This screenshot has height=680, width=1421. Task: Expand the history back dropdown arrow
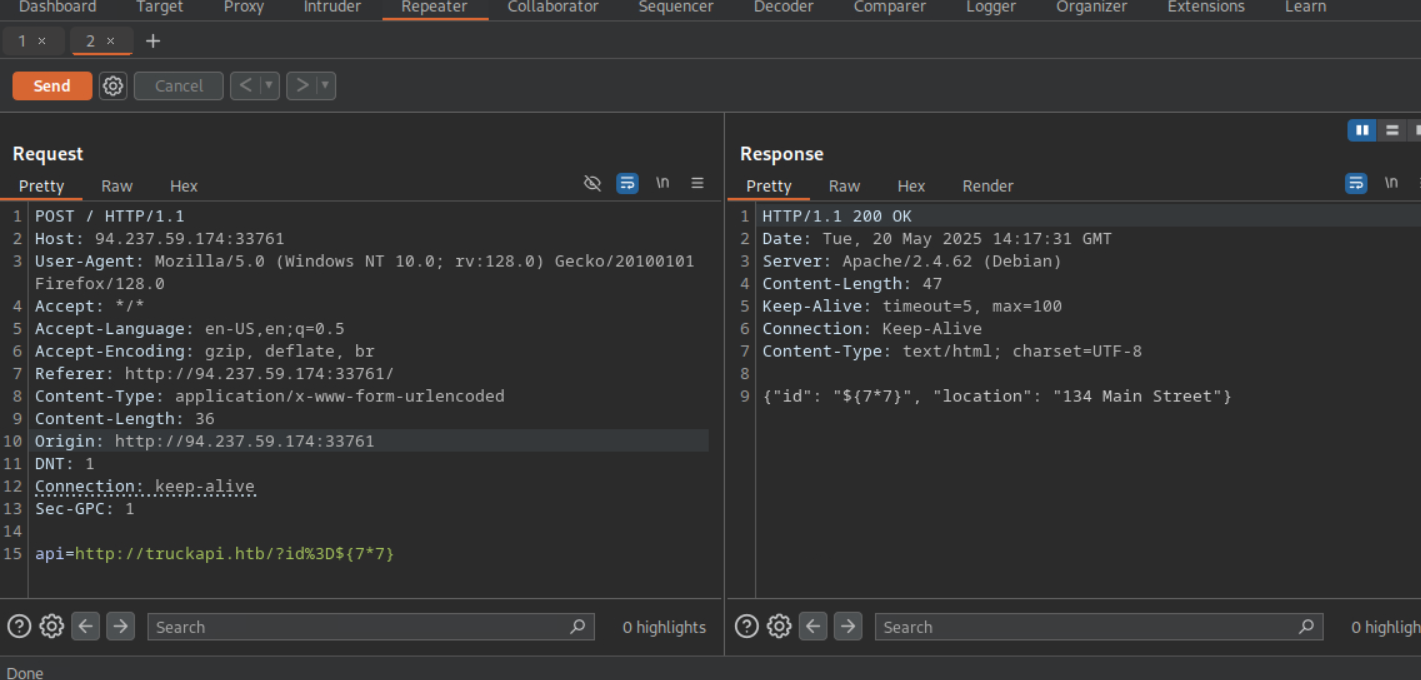point(268,86)
